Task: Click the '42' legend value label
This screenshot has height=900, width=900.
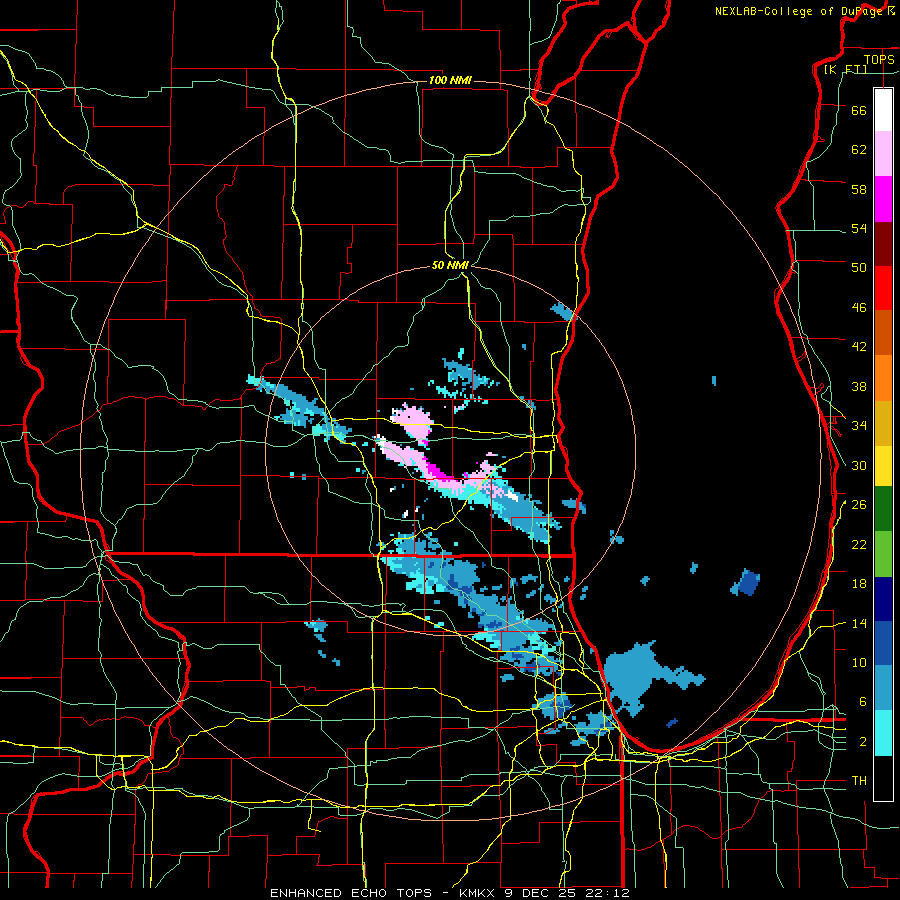Action: tap(859, 347)
